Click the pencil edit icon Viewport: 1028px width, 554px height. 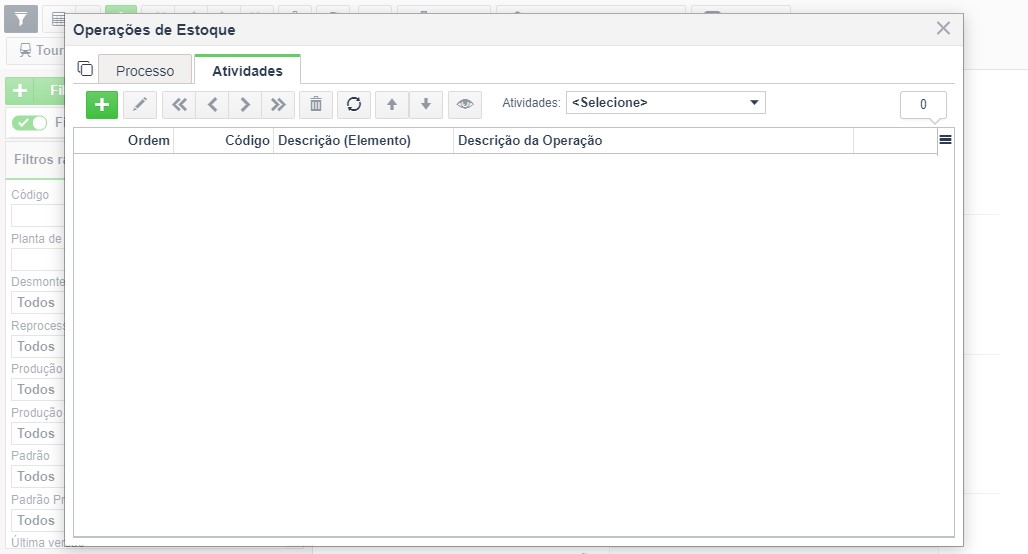140,105
